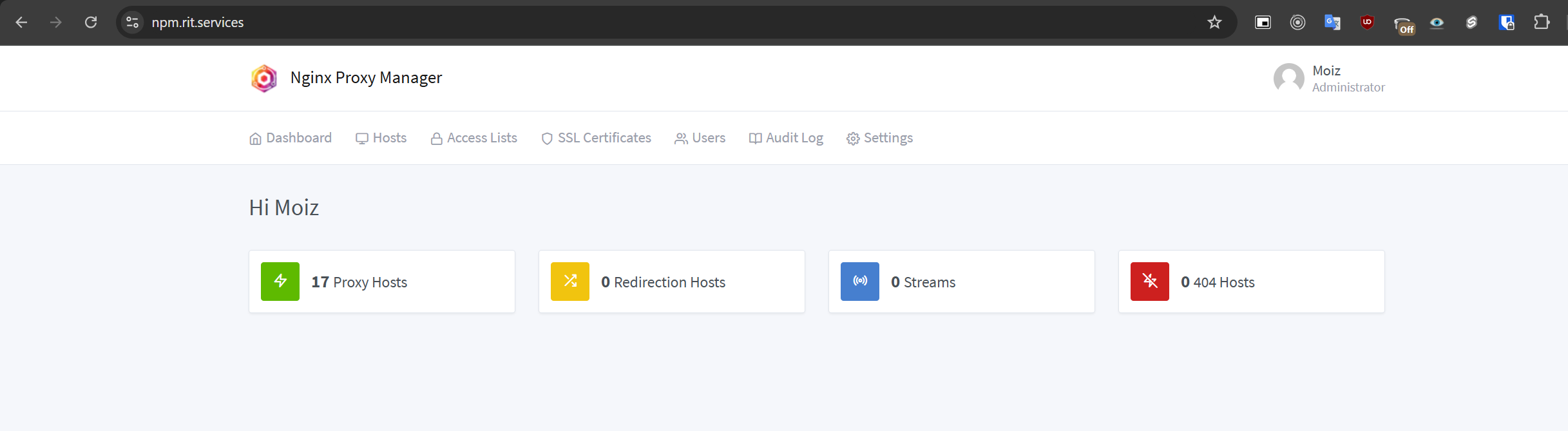Click the Nginx Proxy Manager title link
The height and width of the screenshot is (431, 1568).
pos(366,78)
